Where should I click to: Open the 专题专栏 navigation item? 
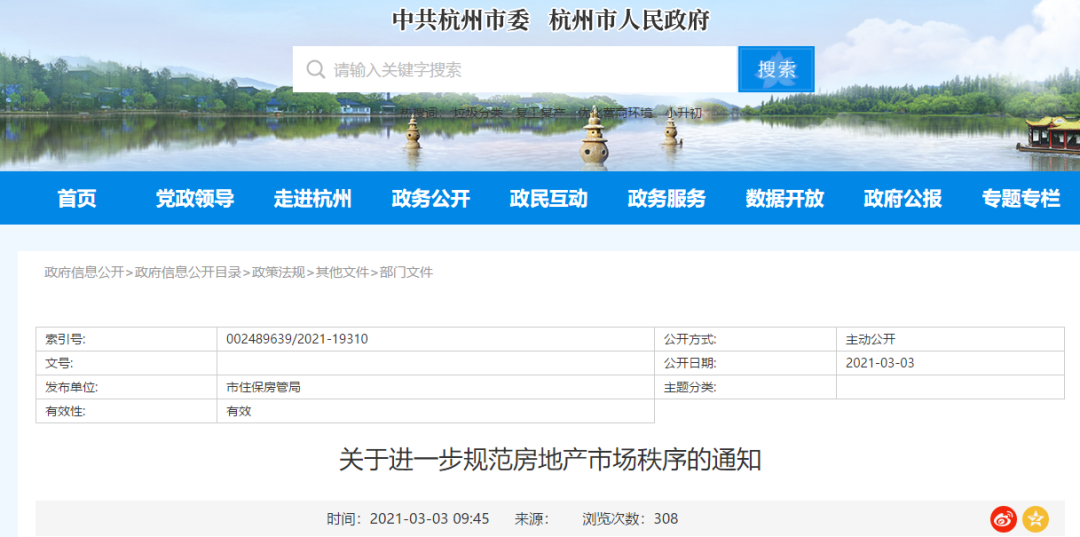[x=1021, y=198]
